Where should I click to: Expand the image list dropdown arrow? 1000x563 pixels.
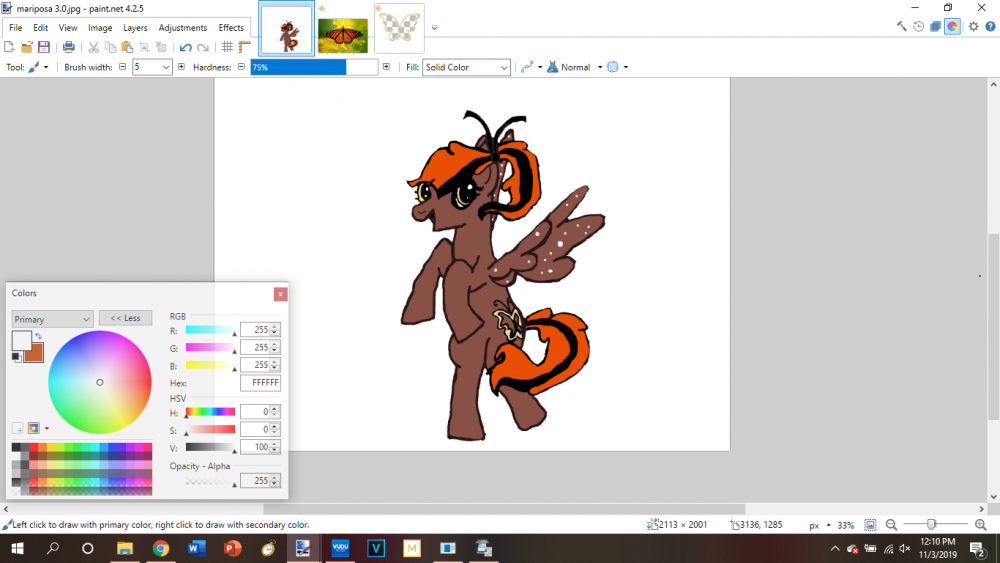(434, 27)
